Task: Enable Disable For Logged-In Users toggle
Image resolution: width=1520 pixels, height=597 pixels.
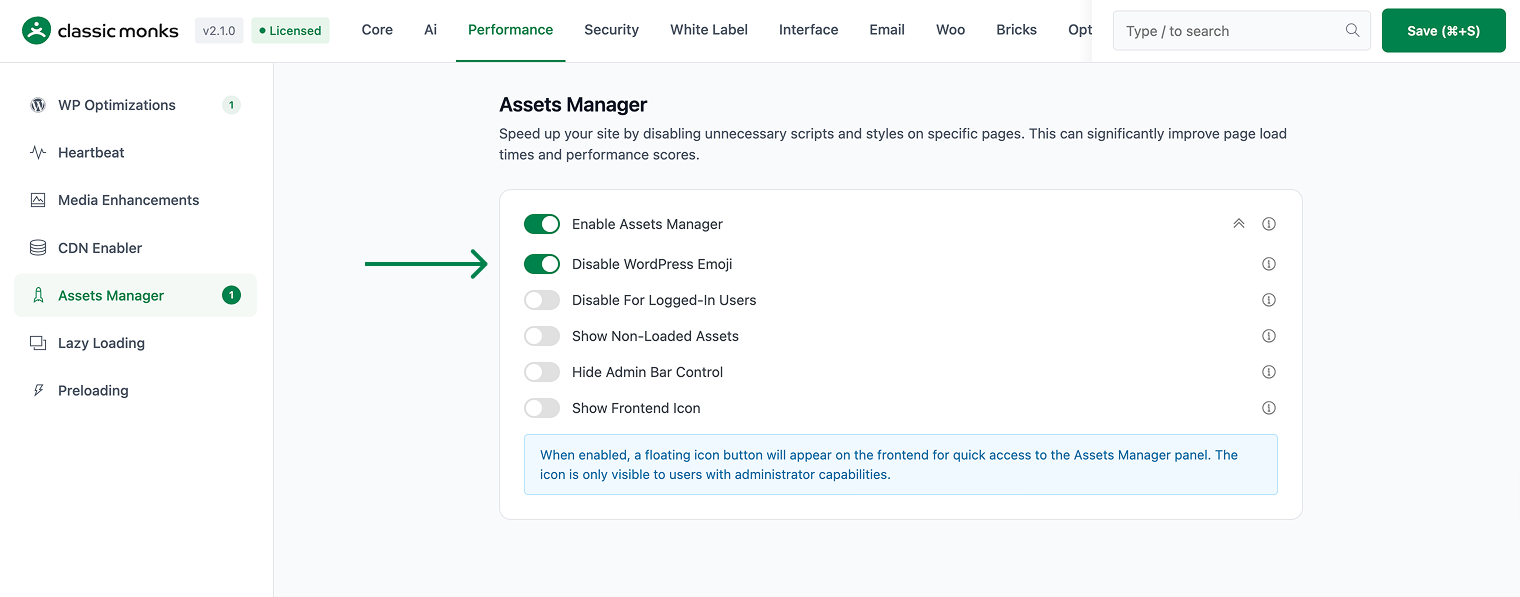Action: [542, 300]
